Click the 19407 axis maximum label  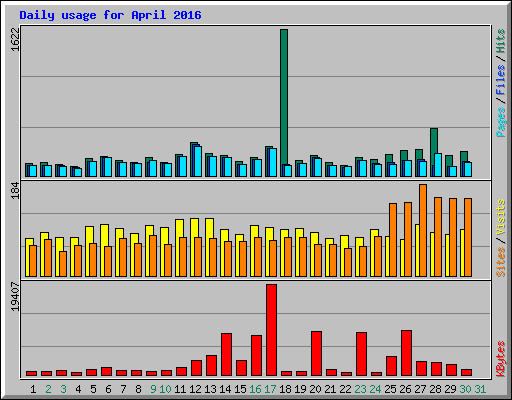click(x=15, y=296)
